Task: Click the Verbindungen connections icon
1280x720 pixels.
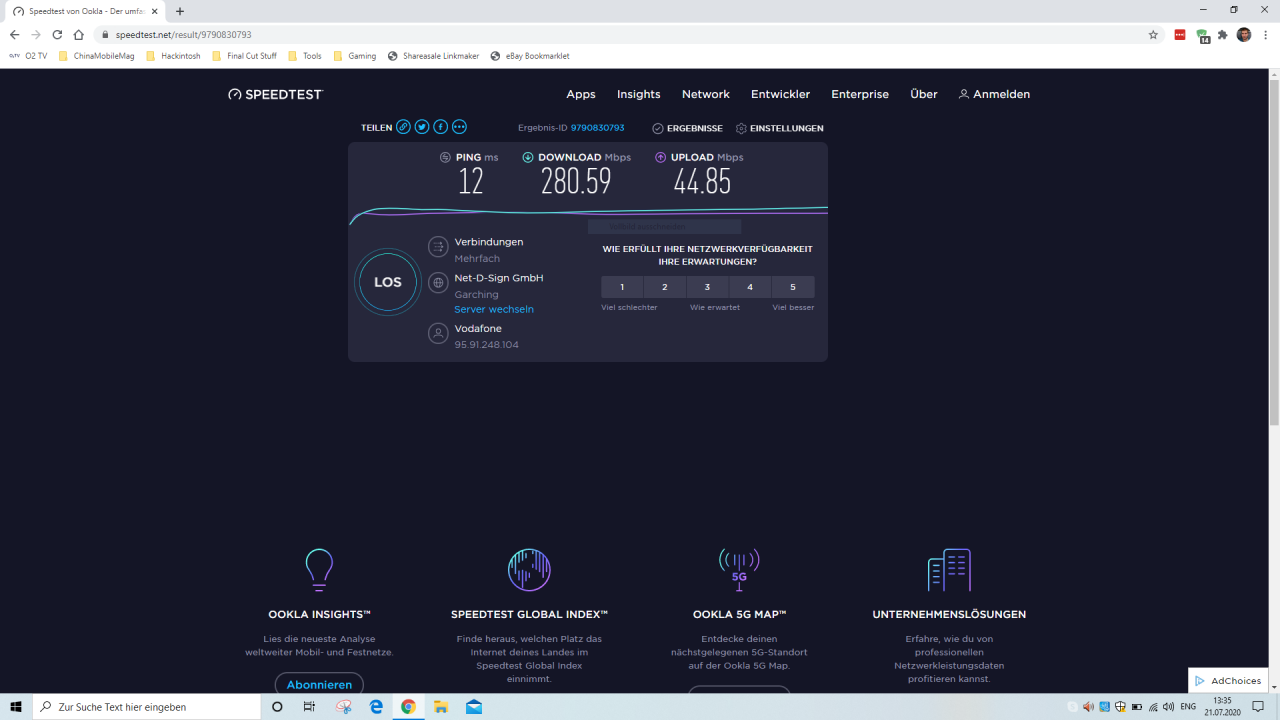Action: point(438,247)
